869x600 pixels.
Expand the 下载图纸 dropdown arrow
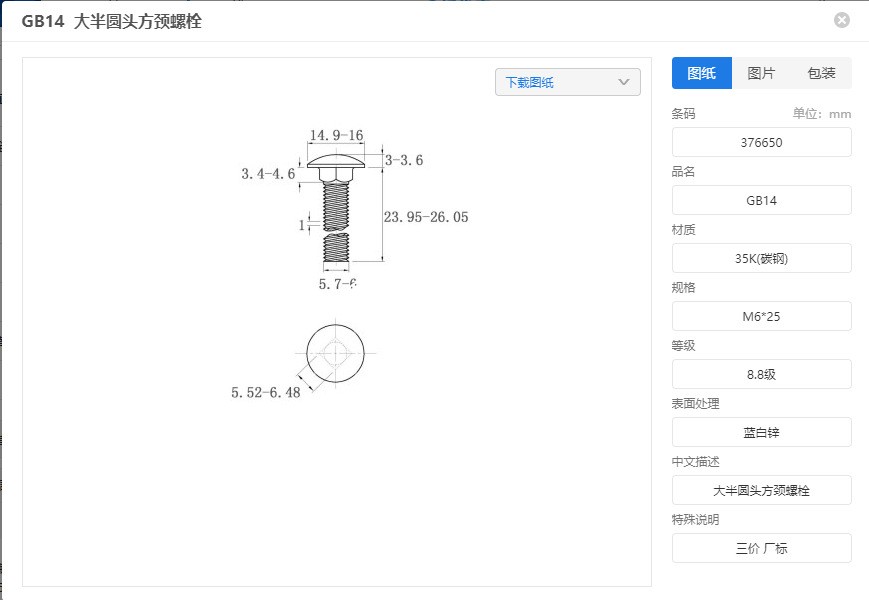623,82
